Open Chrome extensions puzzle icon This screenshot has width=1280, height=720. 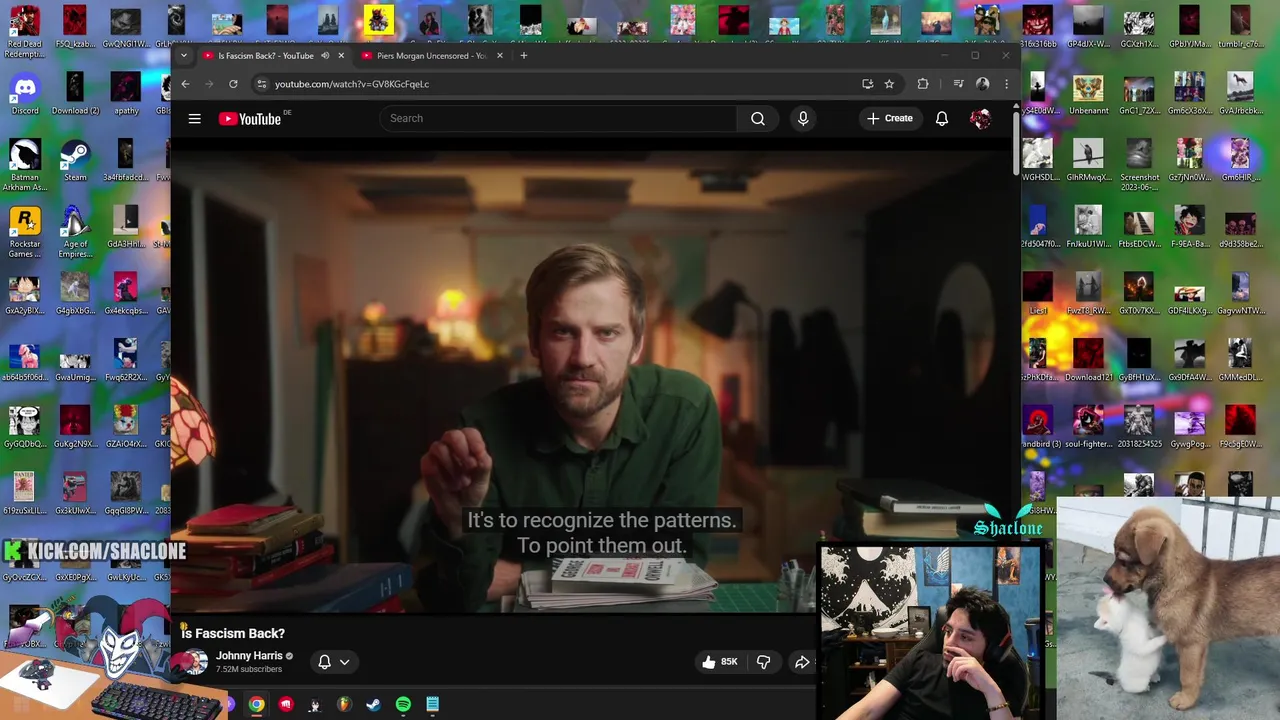(922, 84)
